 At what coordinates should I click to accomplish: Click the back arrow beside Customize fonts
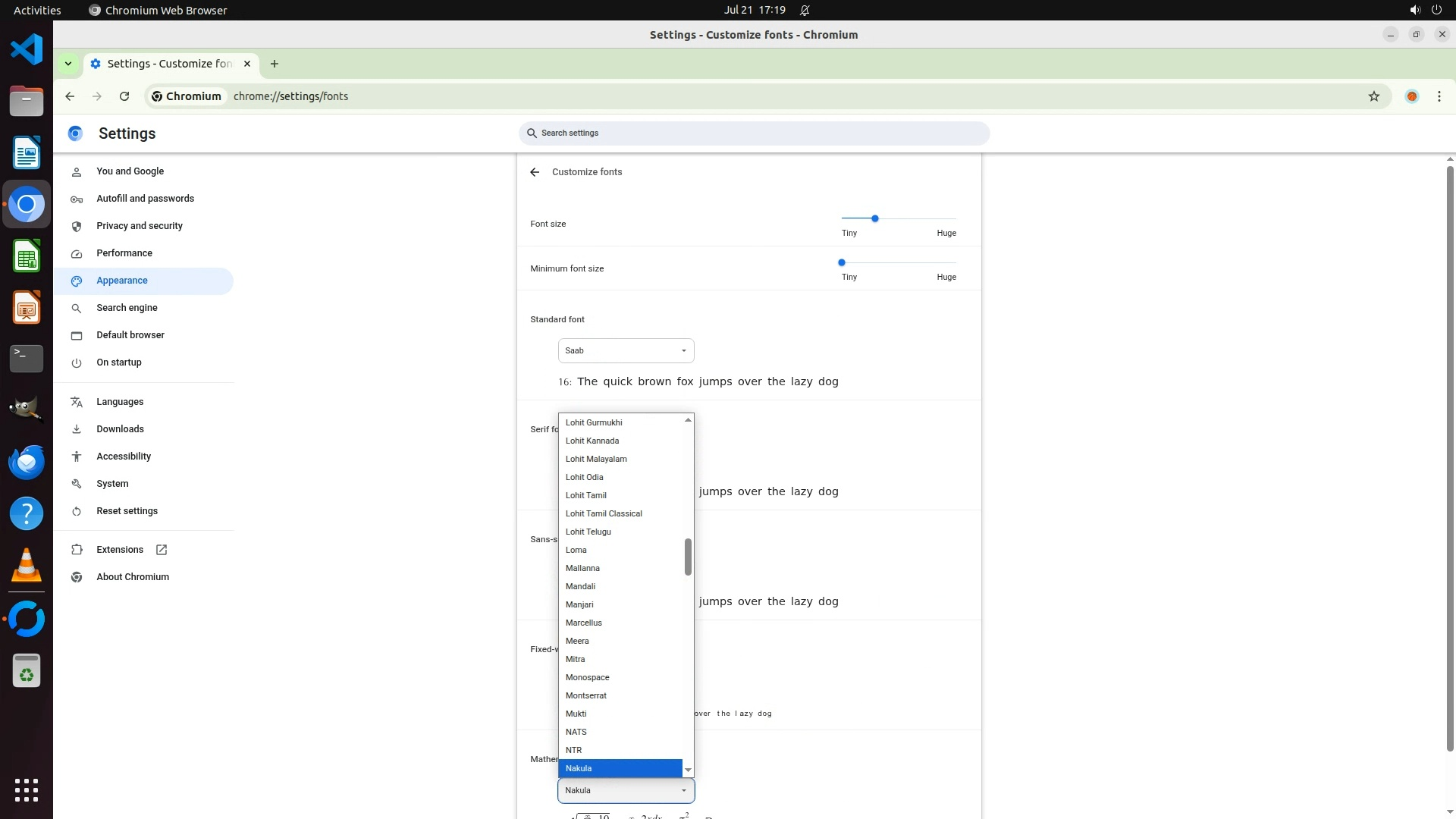click(x=535, y=172)
